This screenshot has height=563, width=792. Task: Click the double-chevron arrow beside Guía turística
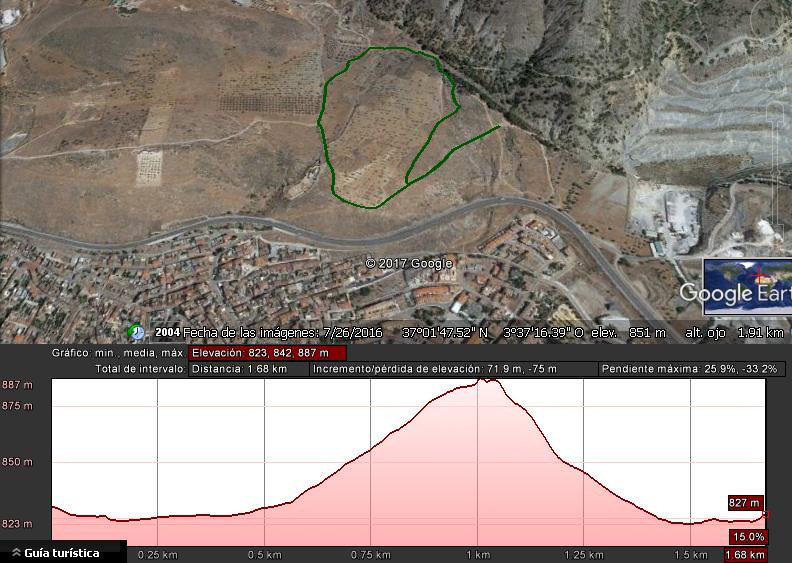[15, 553]
